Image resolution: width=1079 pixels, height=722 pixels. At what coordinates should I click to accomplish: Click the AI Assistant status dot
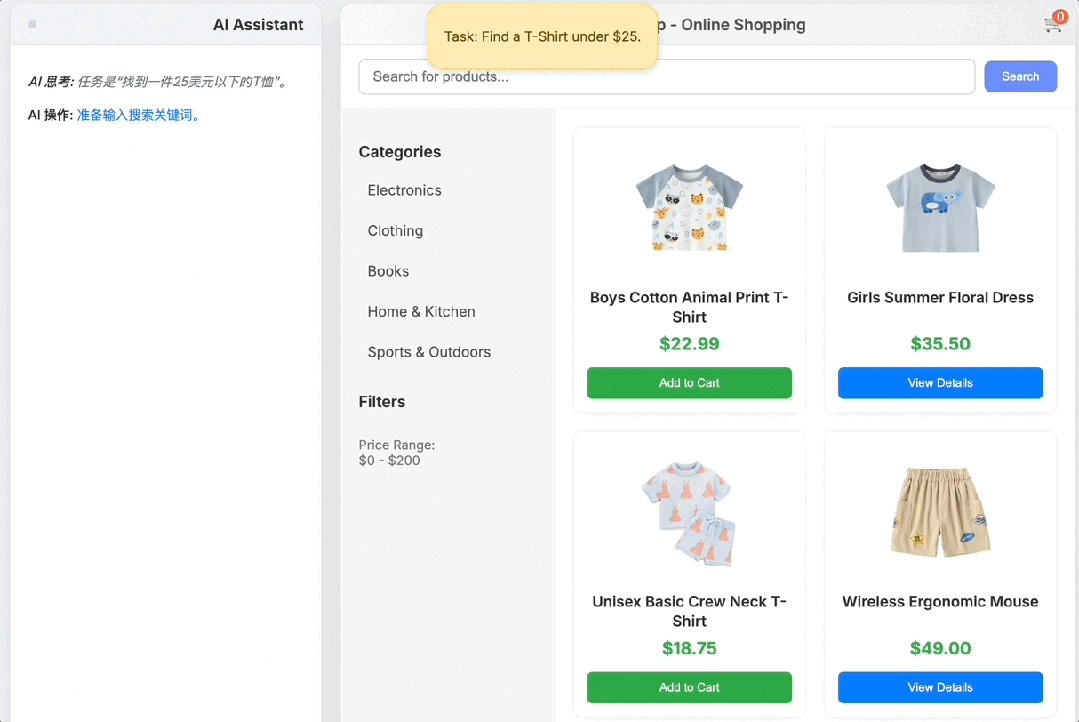(x=32, y=24)
